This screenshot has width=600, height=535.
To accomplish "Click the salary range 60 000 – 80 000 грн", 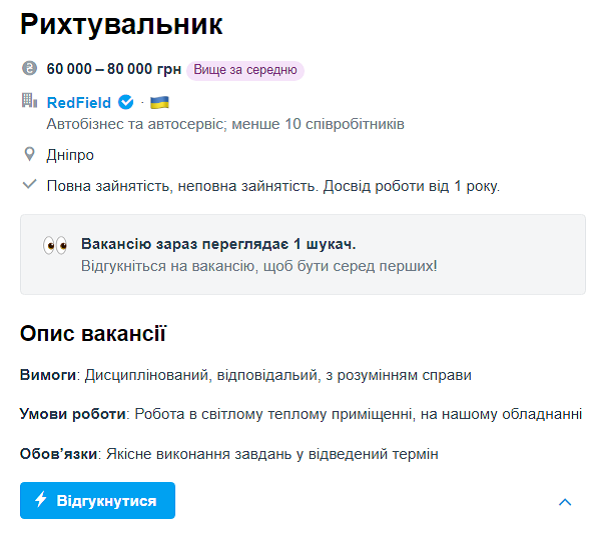I will [x=114, y=70].
